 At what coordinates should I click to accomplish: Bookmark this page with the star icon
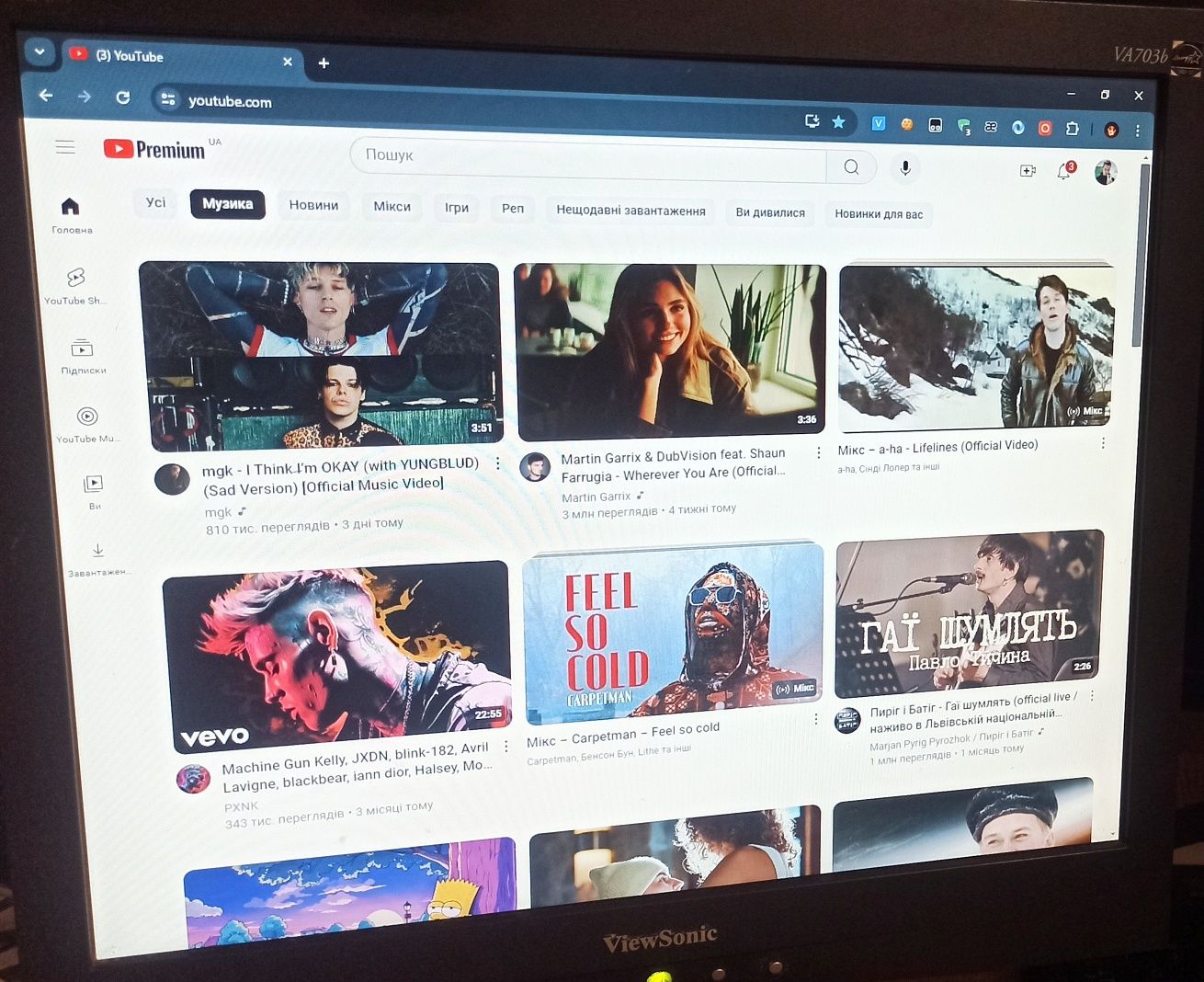(x=838, y=121)
